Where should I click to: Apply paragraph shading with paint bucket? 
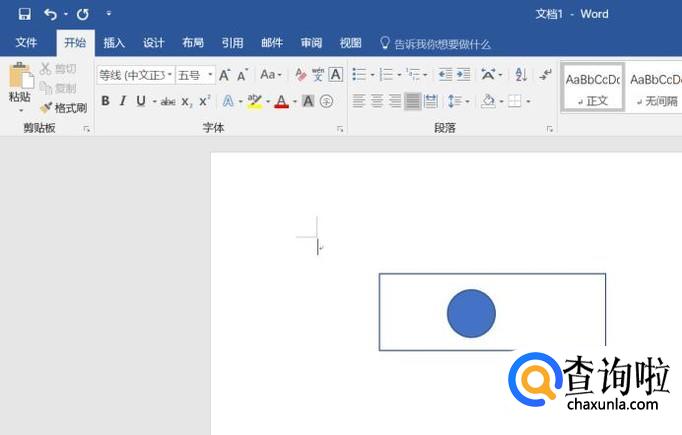488,101
